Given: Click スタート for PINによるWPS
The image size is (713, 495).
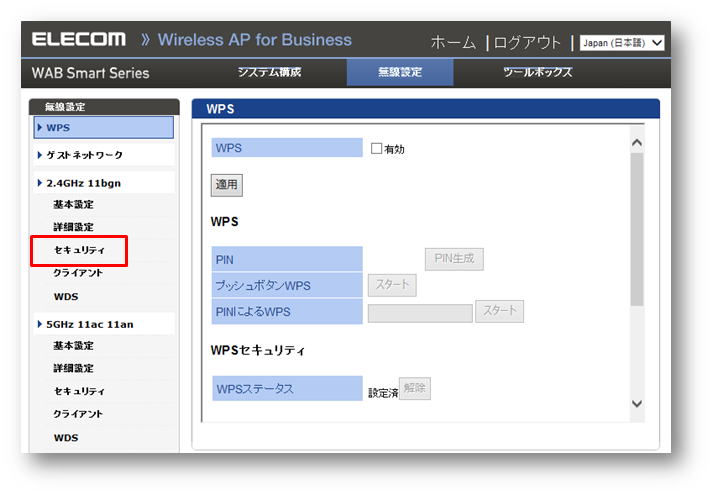Looking at the screenshot, I should [x=499, y=311].
